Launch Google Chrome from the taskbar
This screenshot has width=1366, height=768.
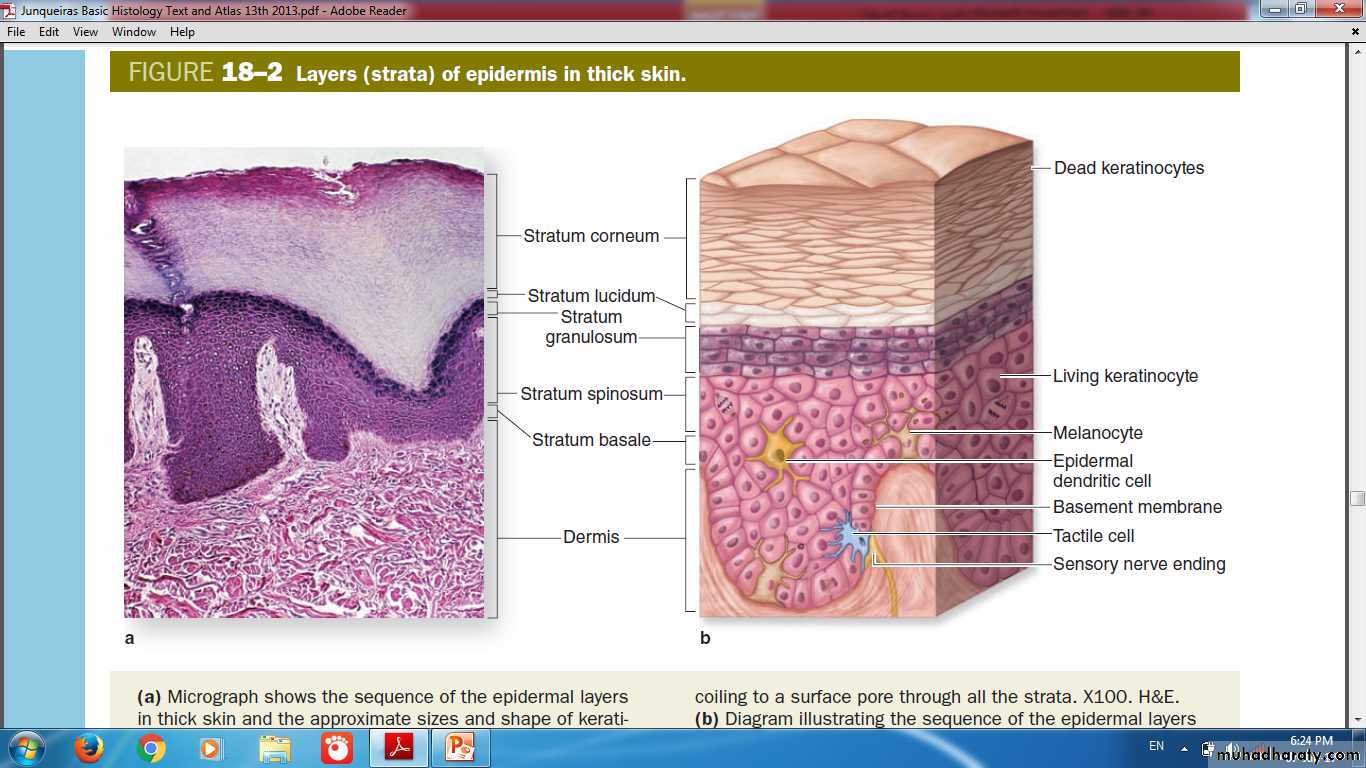(x=151, y=748)
